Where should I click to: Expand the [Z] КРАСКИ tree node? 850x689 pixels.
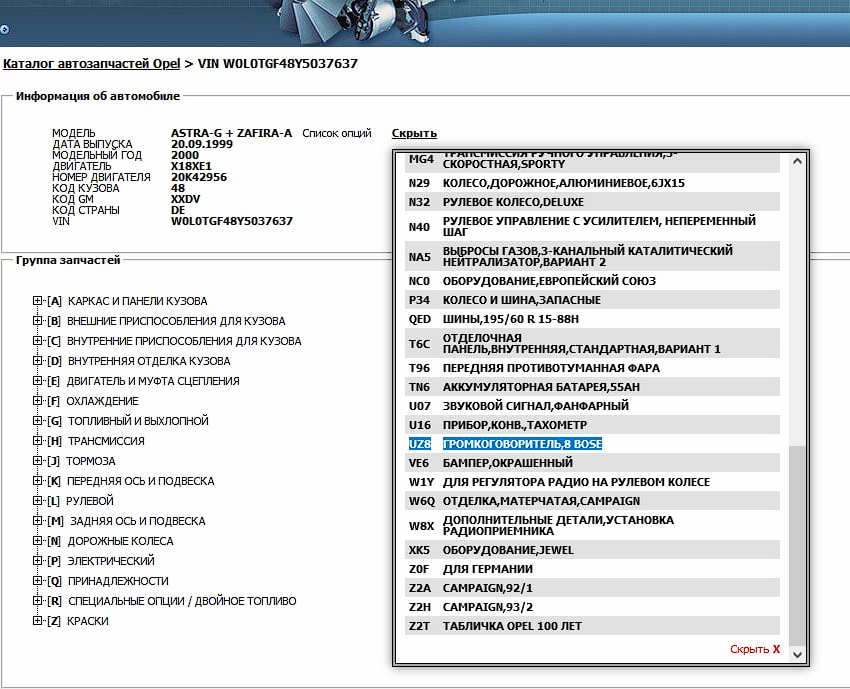[37, 621]
